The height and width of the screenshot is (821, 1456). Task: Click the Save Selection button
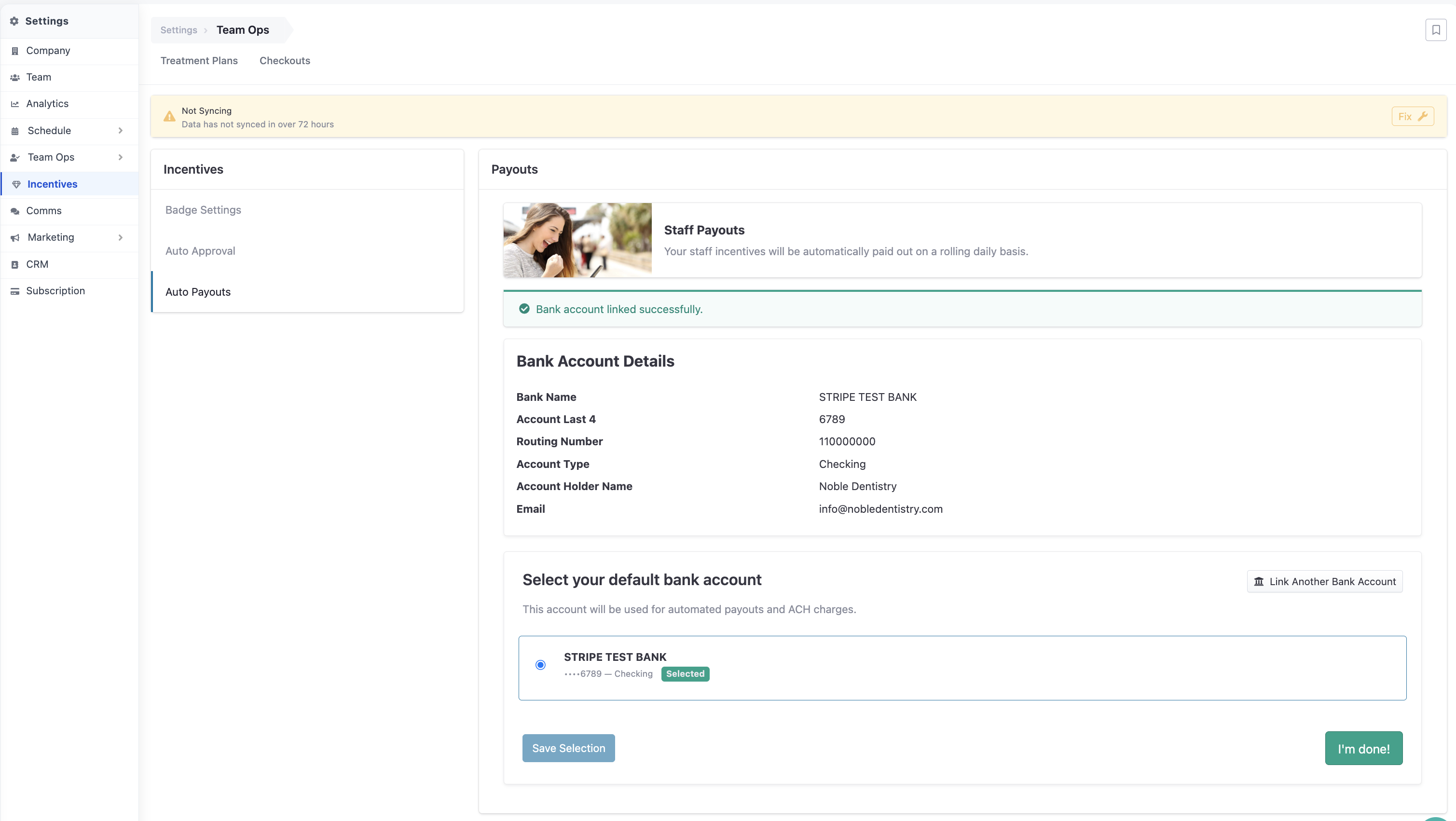(x=569, y=748)
